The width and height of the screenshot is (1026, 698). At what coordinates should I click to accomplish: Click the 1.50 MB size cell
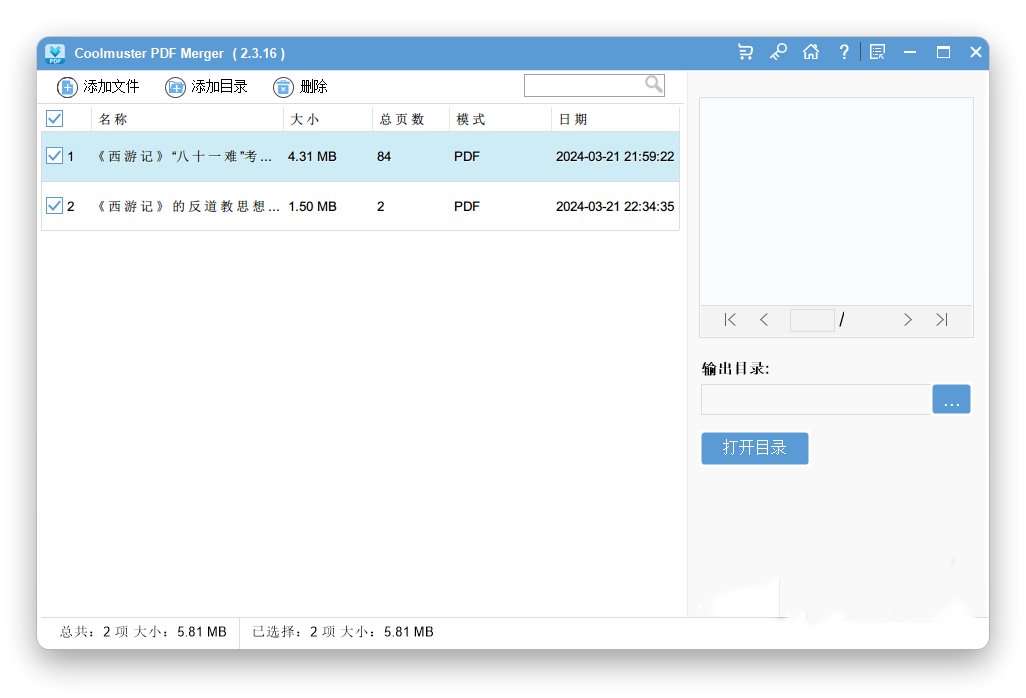(x=312, y=206)
